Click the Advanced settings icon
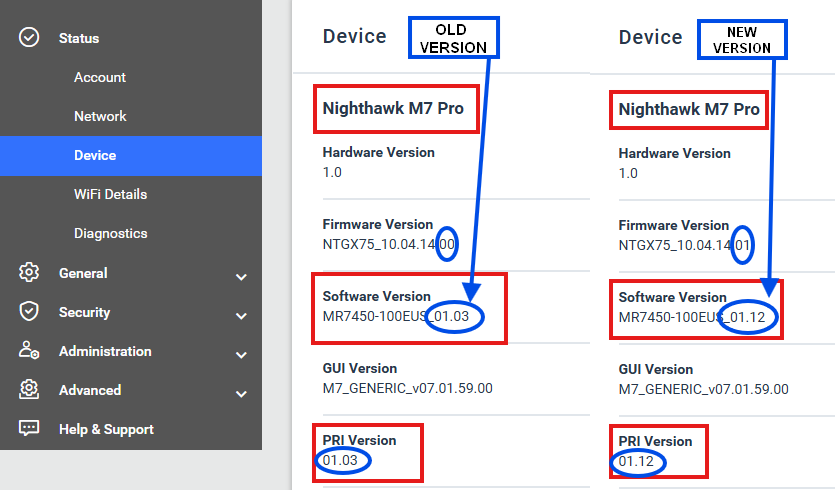Viewport: 835px width, 490px height. [29, 390]
